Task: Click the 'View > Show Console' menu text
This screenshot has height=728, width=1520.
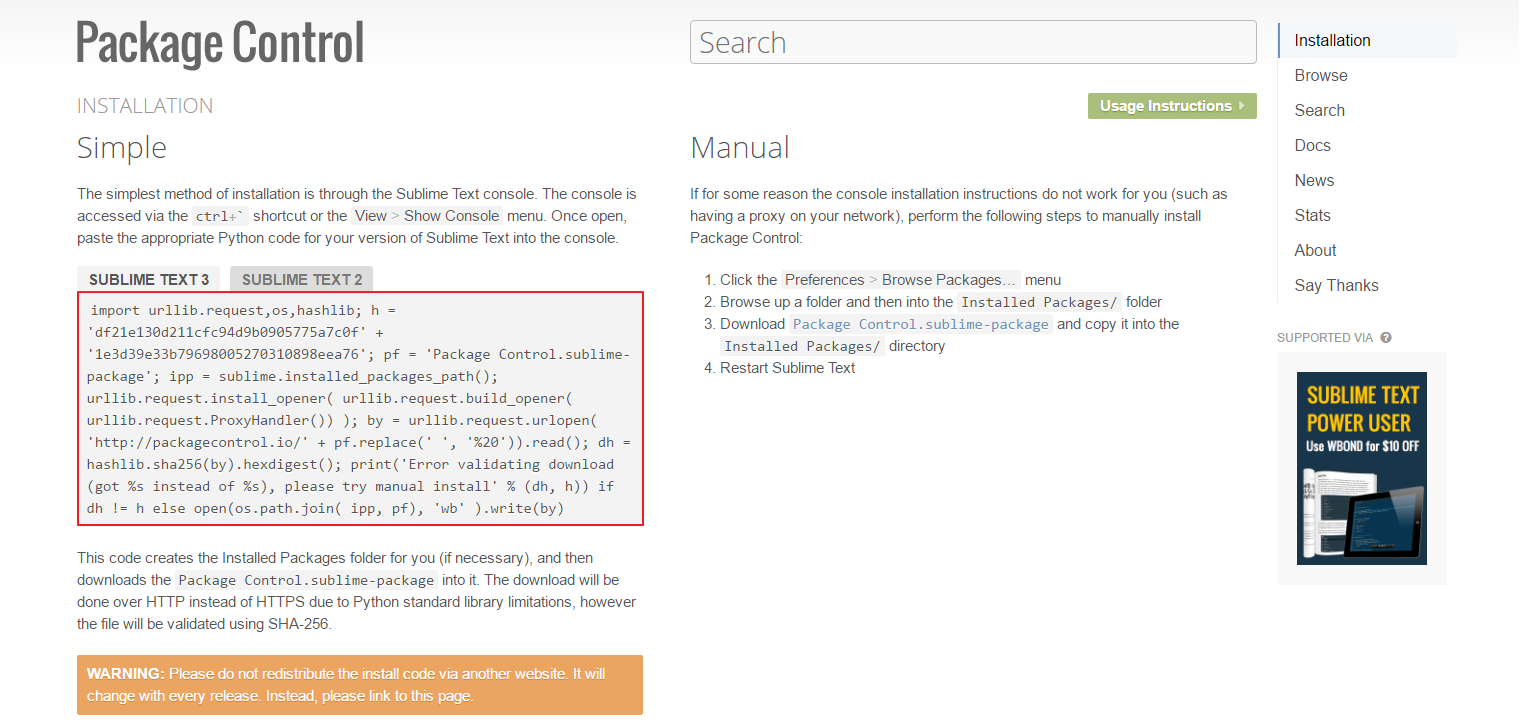Action: 427,216
